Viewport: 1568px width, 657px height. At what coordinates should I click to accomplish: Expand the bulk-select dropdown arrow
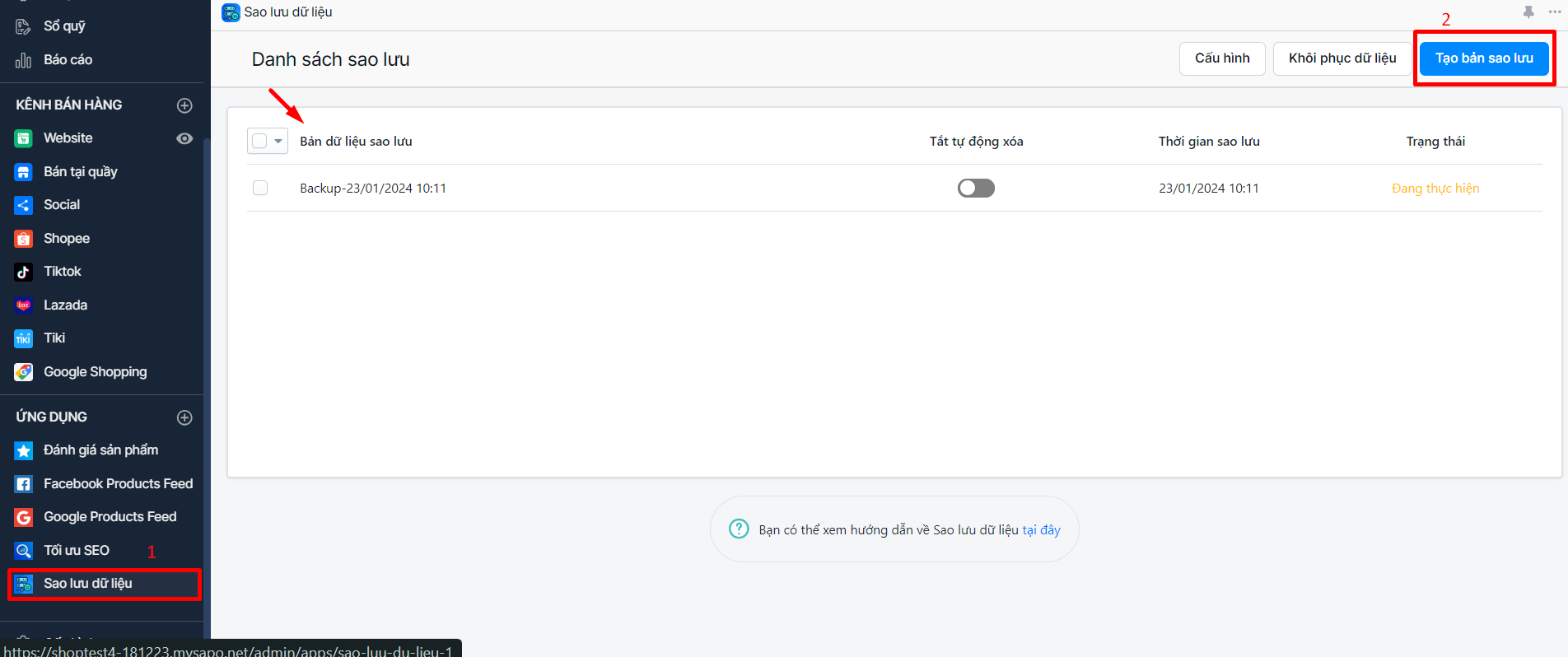(x=278, y=141)
